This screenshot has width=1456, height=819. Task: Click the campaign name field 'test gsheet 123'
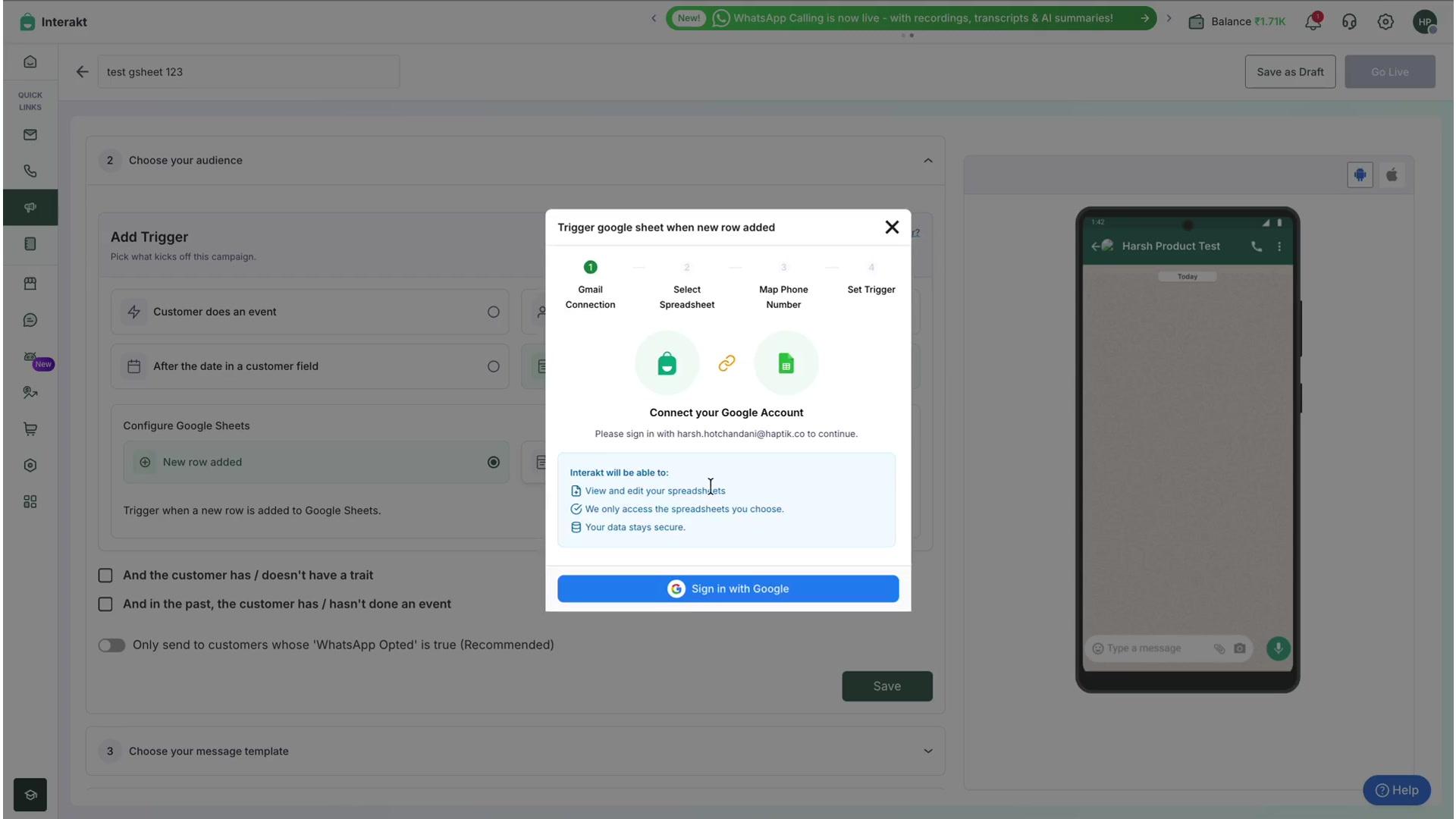249,72
